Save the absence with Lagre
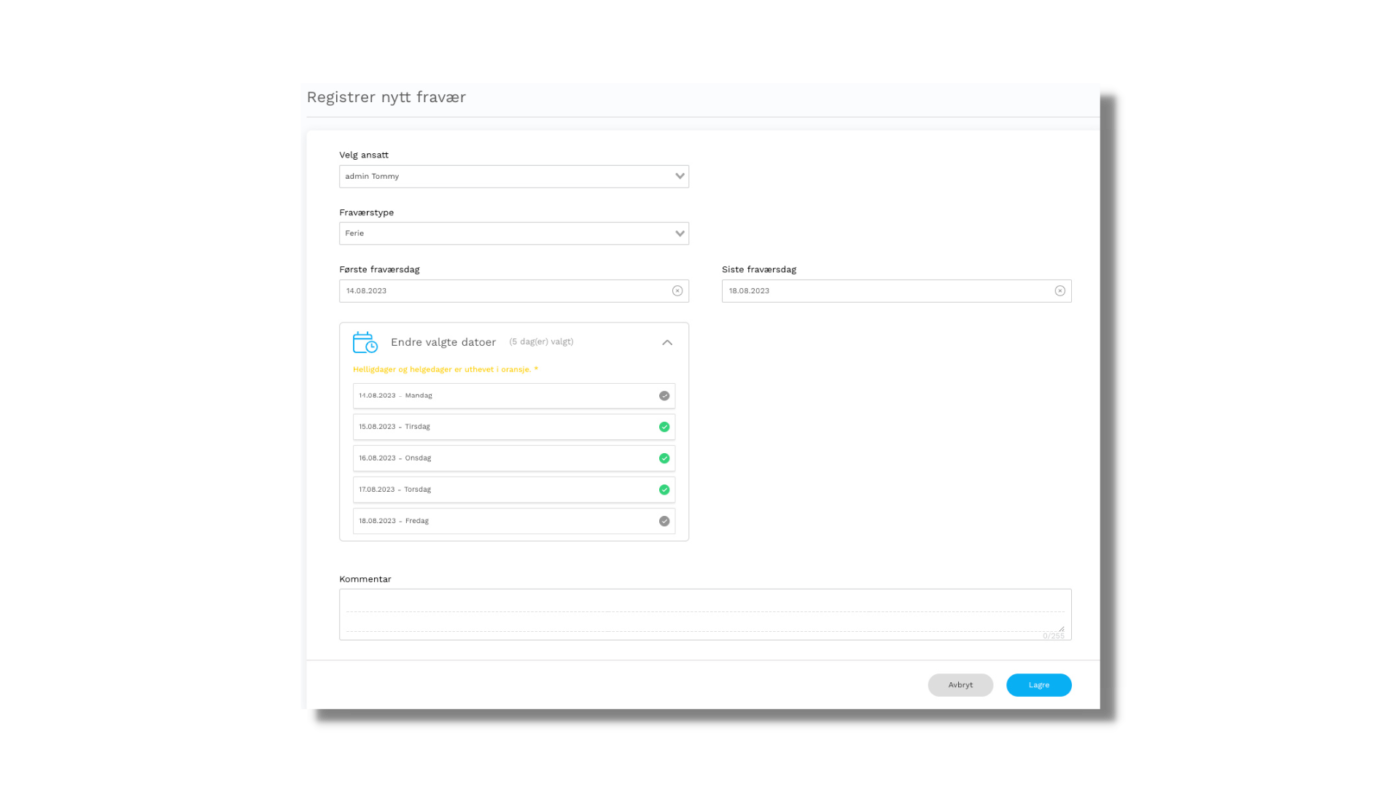 pyautogui.click(x=1038, y=685)
